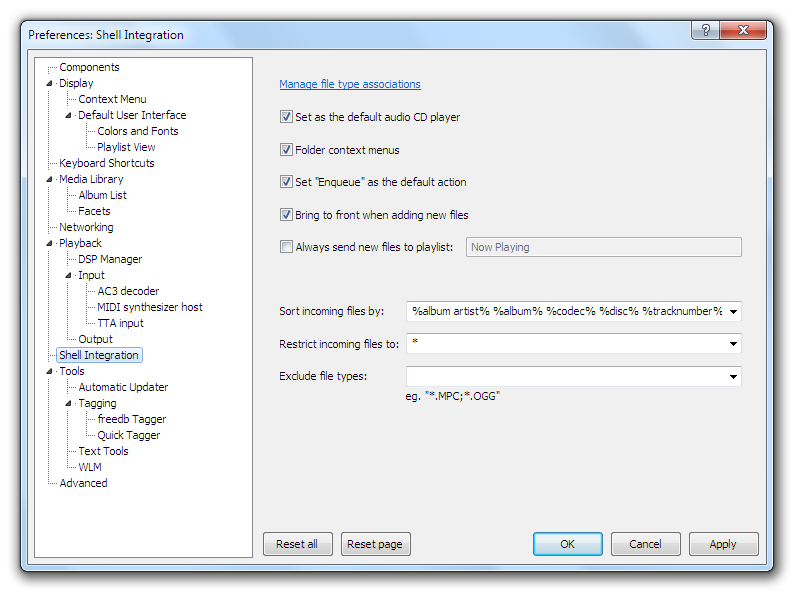Collapse the Tagging tree node
Image resolution: width=794 pixels, height=592 pixels.
pos(69,403)
